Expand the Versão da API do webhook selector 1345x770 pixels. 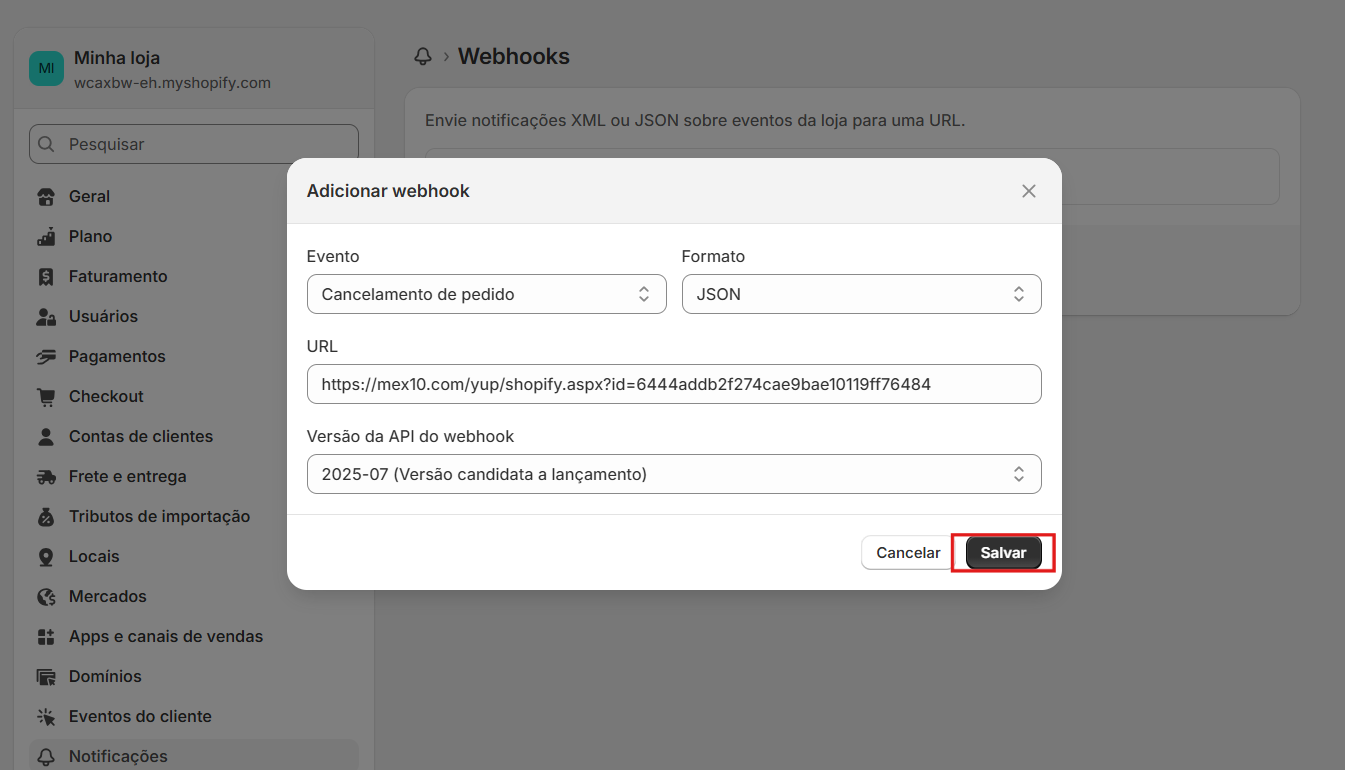point(674,474)
